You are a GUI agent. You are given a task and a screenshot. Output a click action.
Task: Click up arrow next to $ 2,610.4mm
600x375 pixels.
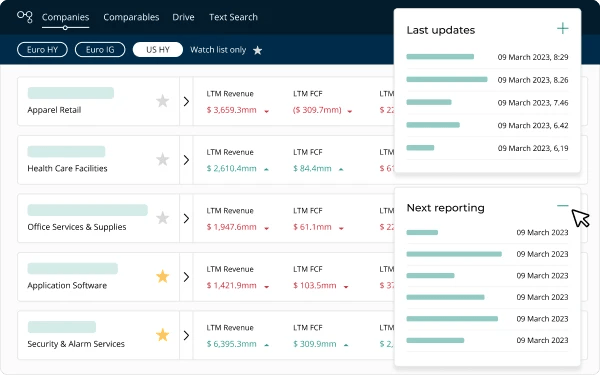267,169
